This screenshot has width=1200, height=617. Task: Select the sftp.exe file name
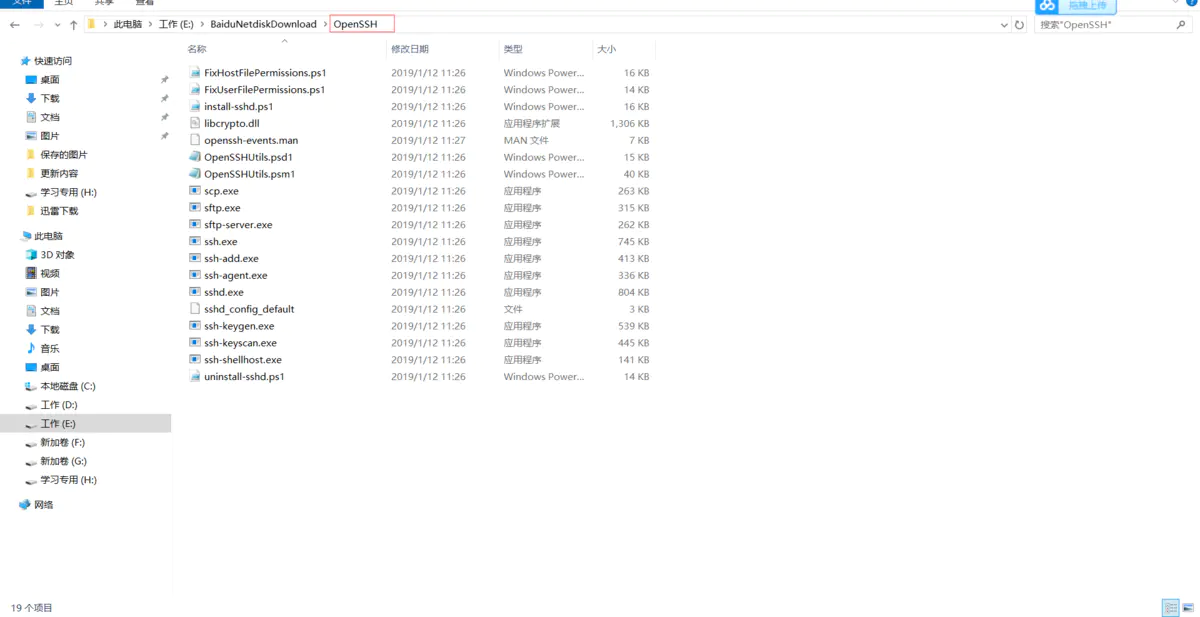tap(222, 208)
